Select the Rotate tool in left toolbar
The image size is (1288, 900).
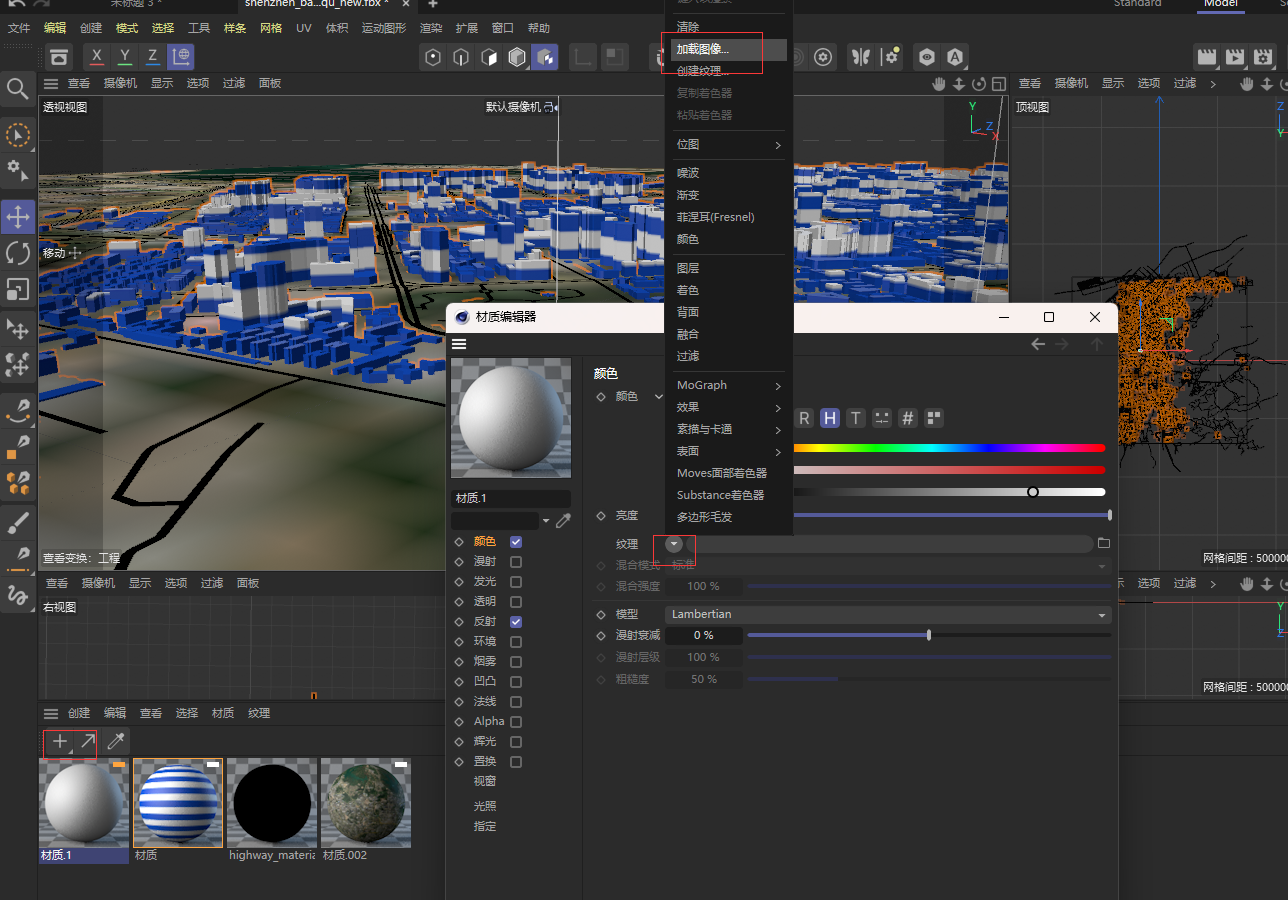[18, 253]
